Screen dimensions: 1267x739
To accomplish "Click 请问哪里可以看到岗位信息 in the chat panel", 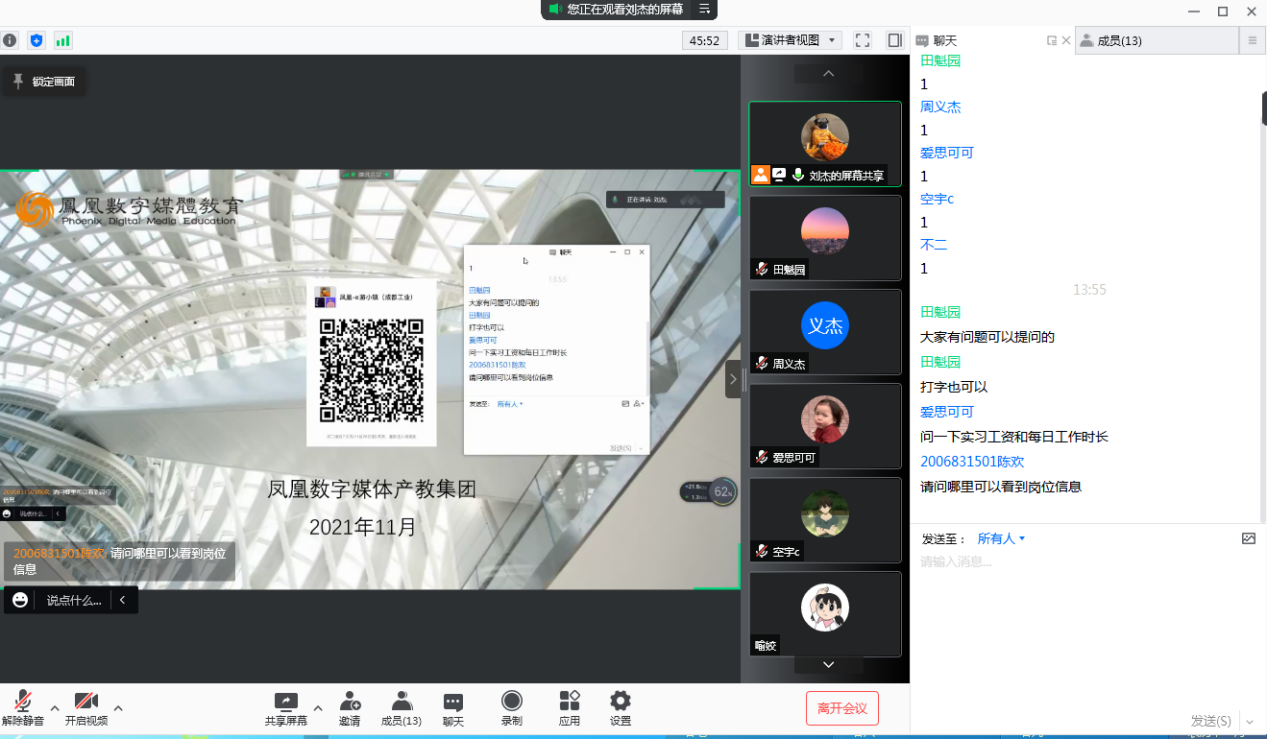I will click(x=1001, y=487).
